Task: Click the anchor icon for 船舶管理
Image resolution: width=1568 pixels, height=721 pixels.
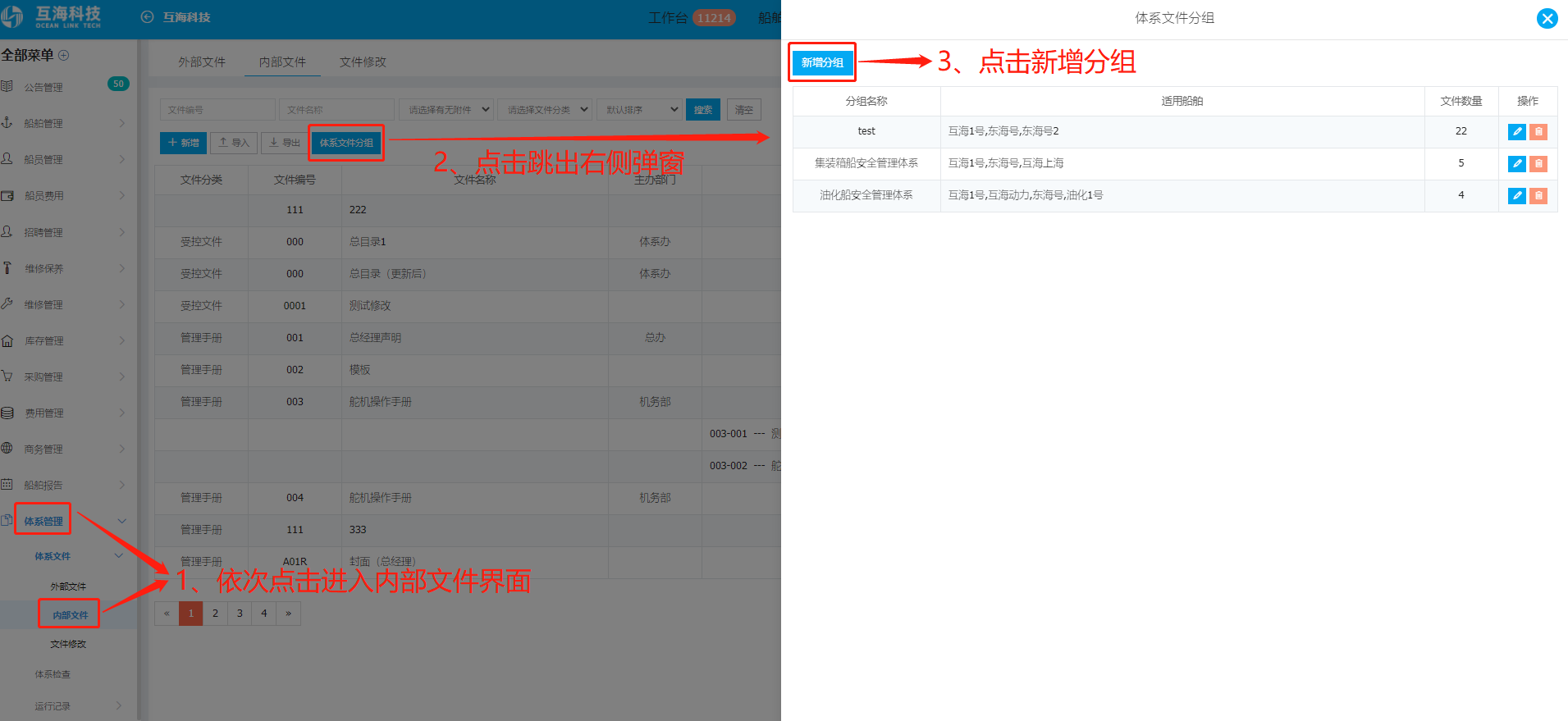Action: pyautogui.click(x=7, y=122)
